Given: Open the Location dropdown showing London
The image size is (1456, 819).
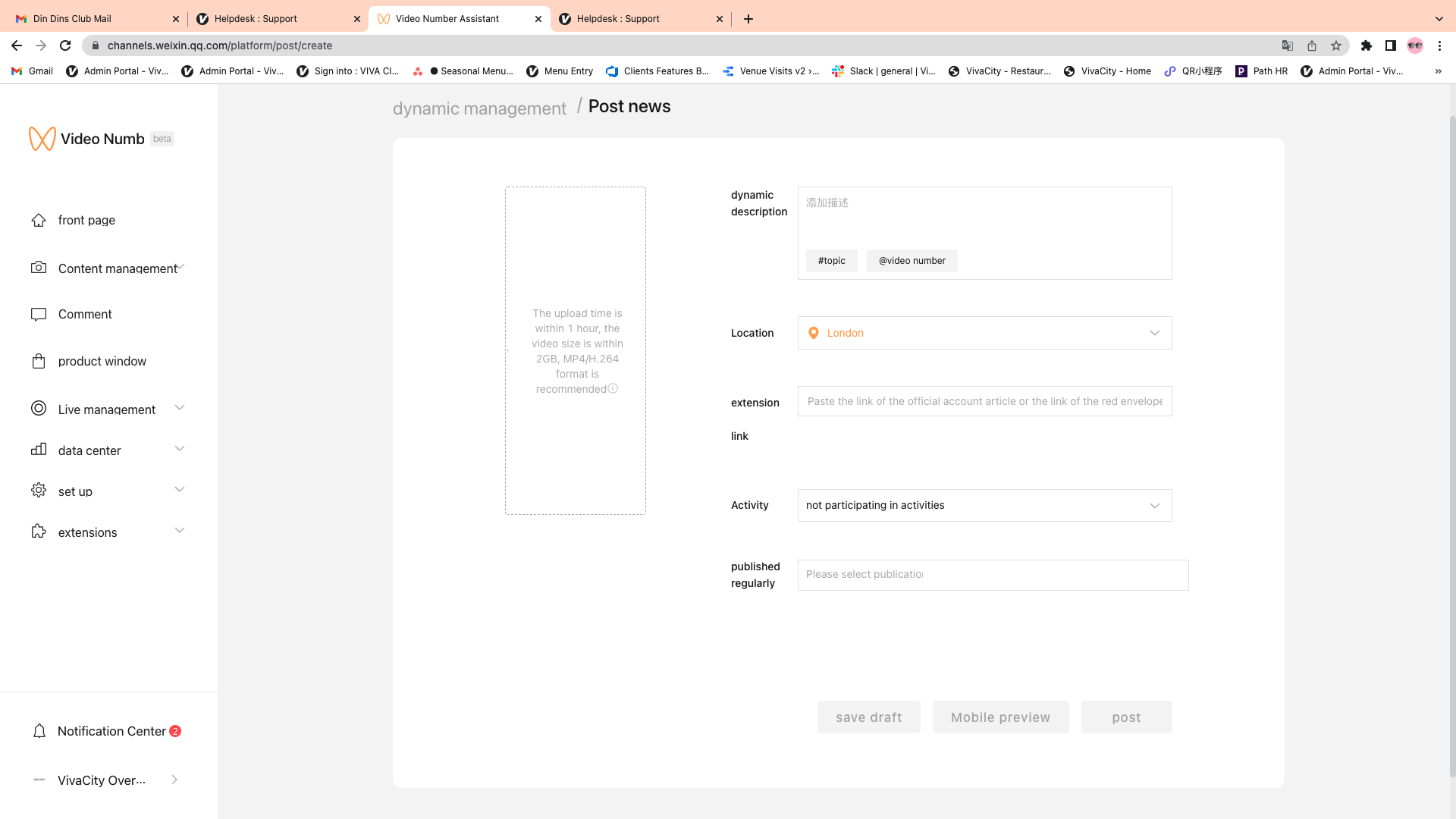Looking at the screenshot, I should click(984, 333).
